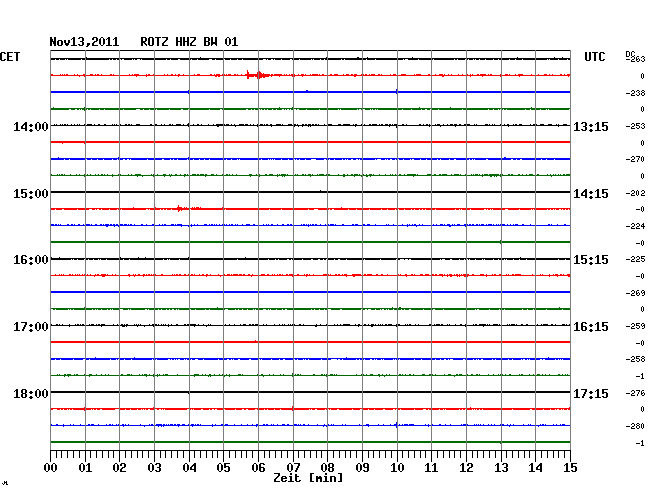Click the DC offset value -280

[635, 426]
